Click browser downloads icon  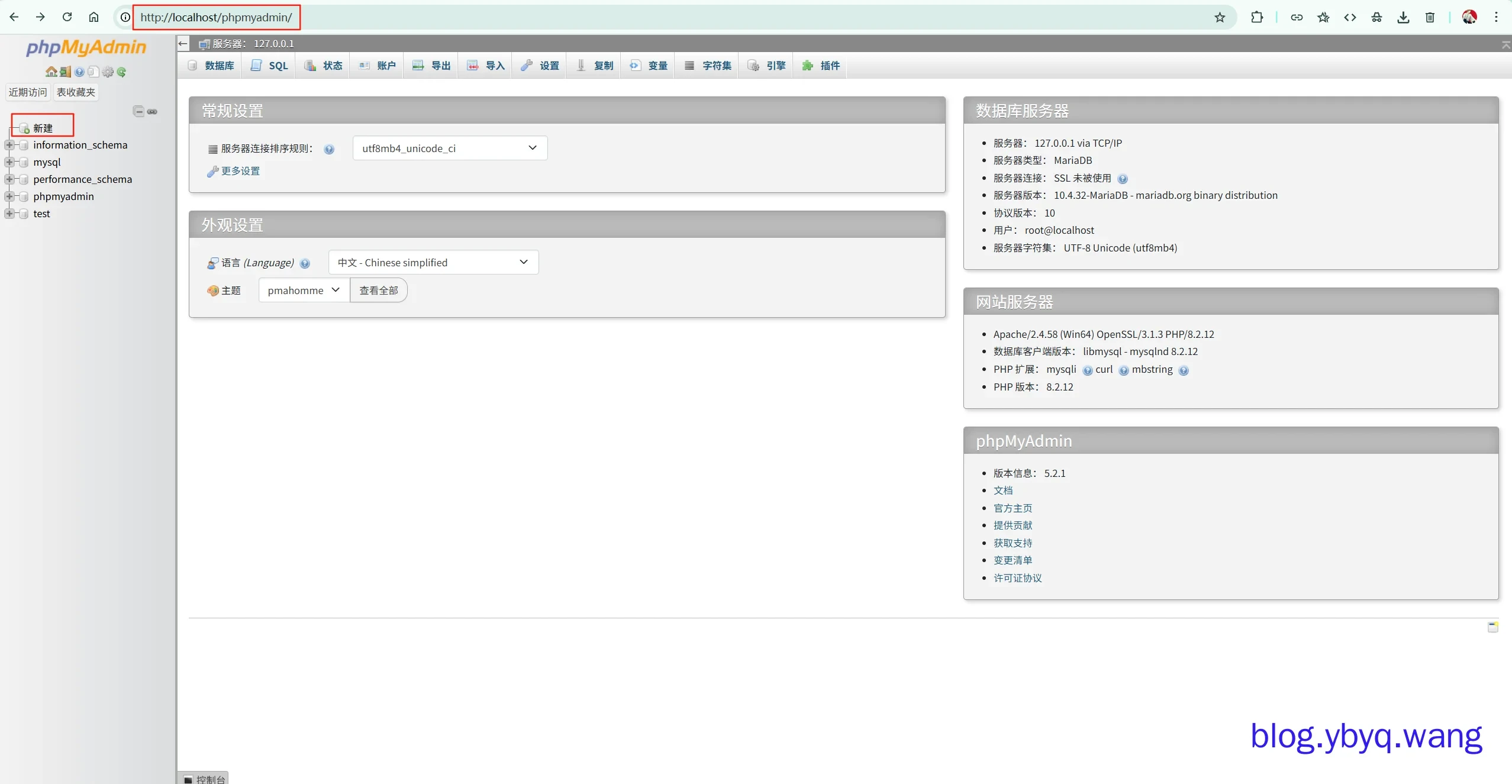[1403, 17]
